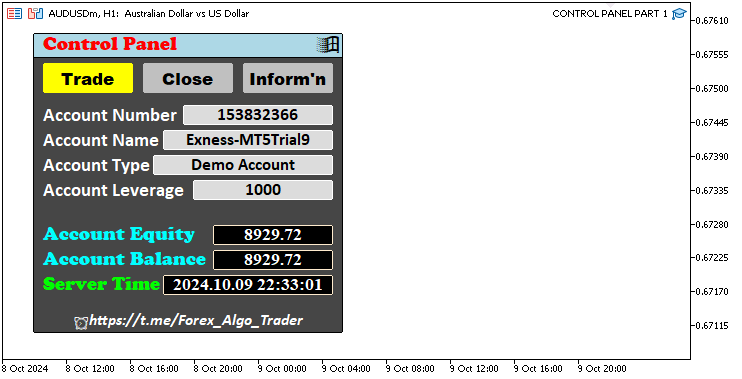742x379 pixels.
Task: Click the Account Balance value 8929.72
Action: tap(273, 260)
